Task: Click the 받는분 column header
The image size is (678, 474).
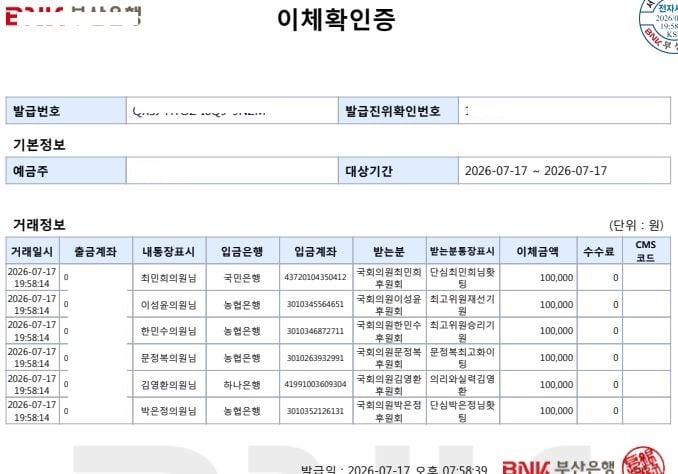Action: (389, 251)
